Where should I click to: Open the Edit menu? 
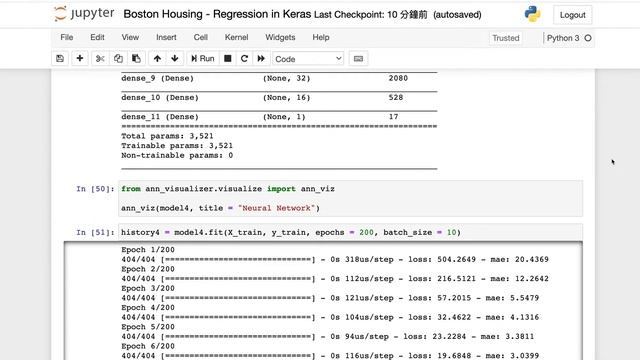[97, 37]
